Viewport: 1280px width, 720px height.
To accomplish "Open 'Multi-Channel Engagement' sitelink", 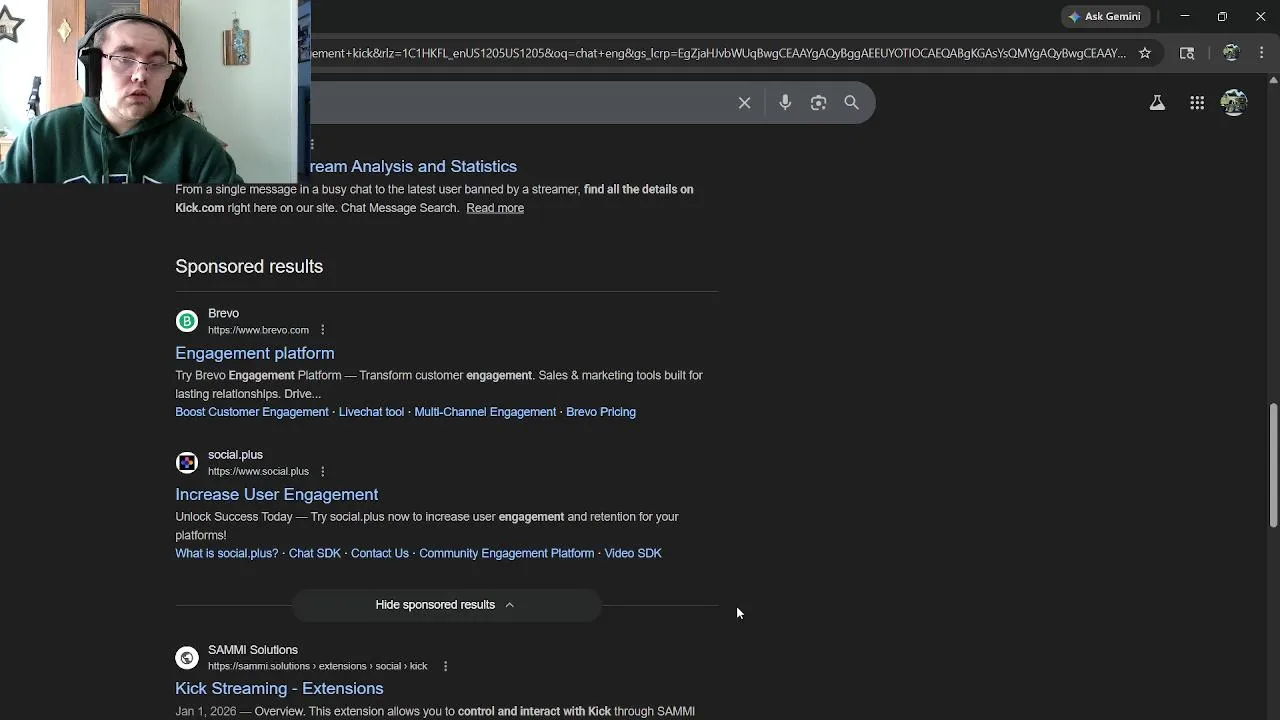I will [x=485, y=412].
